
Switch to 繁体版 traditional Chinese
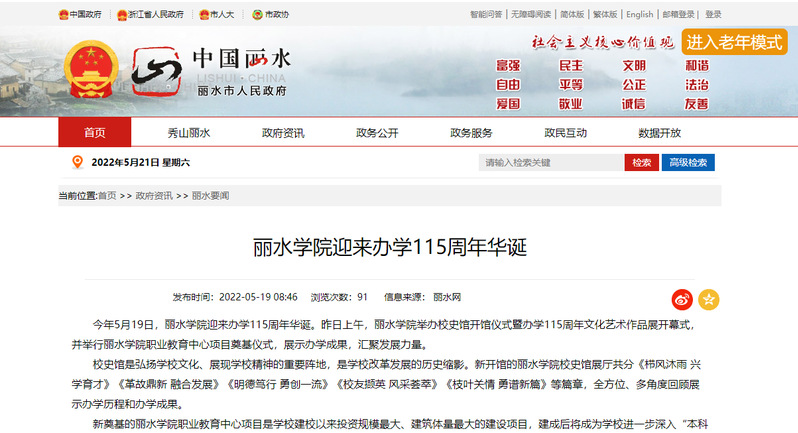click(605, 15)
